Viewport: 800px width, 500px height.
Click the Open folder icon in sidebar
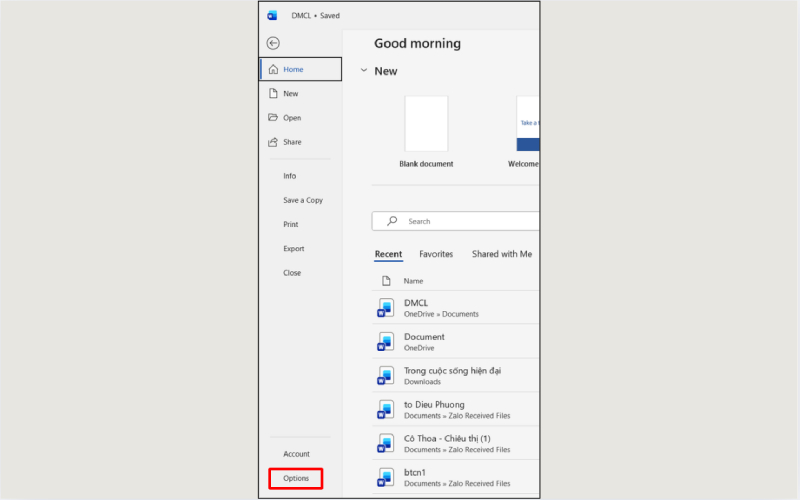tap(273, 117)
